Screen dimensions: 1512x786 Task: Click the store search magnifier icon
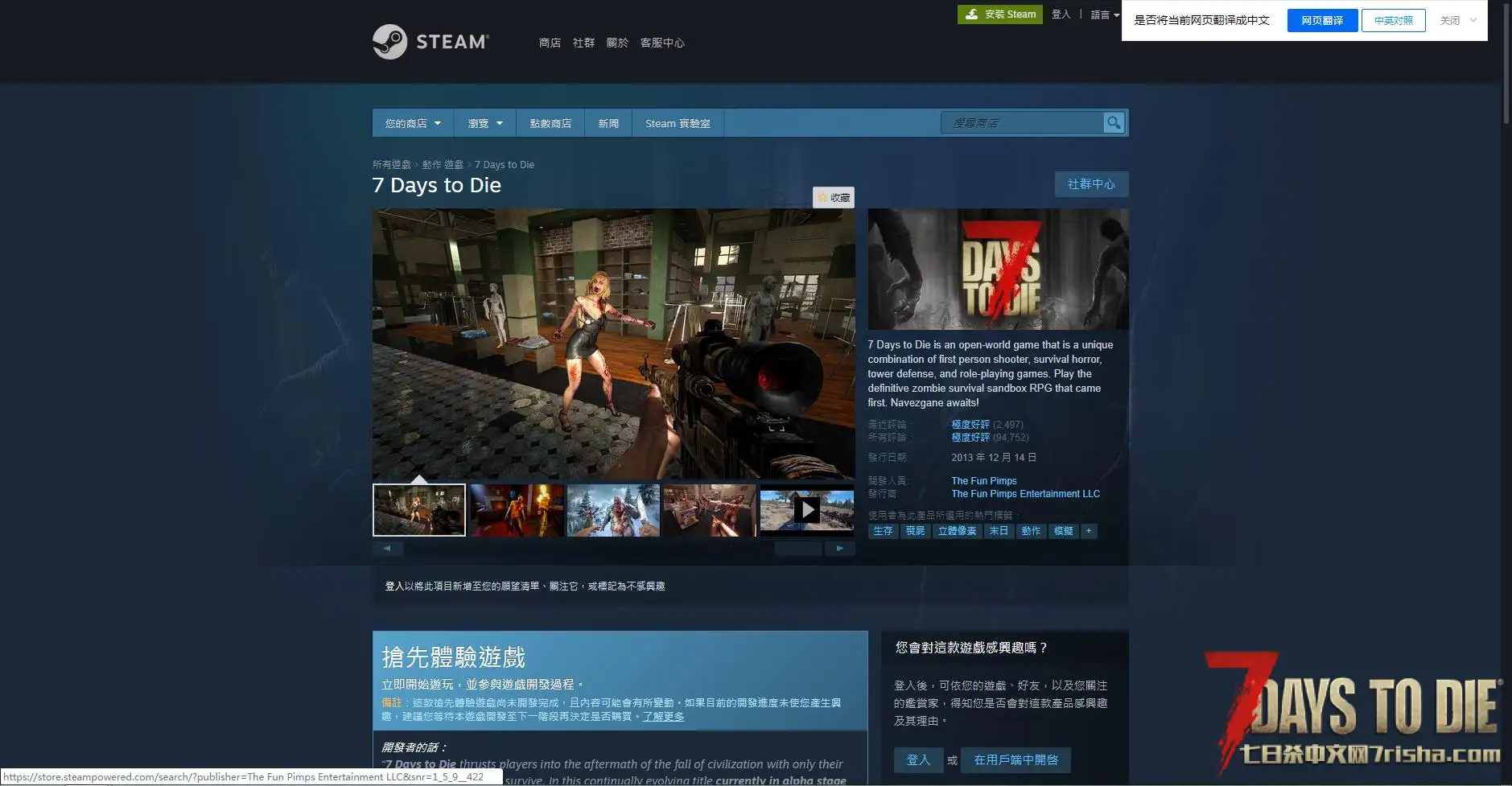pos(1114,122)
